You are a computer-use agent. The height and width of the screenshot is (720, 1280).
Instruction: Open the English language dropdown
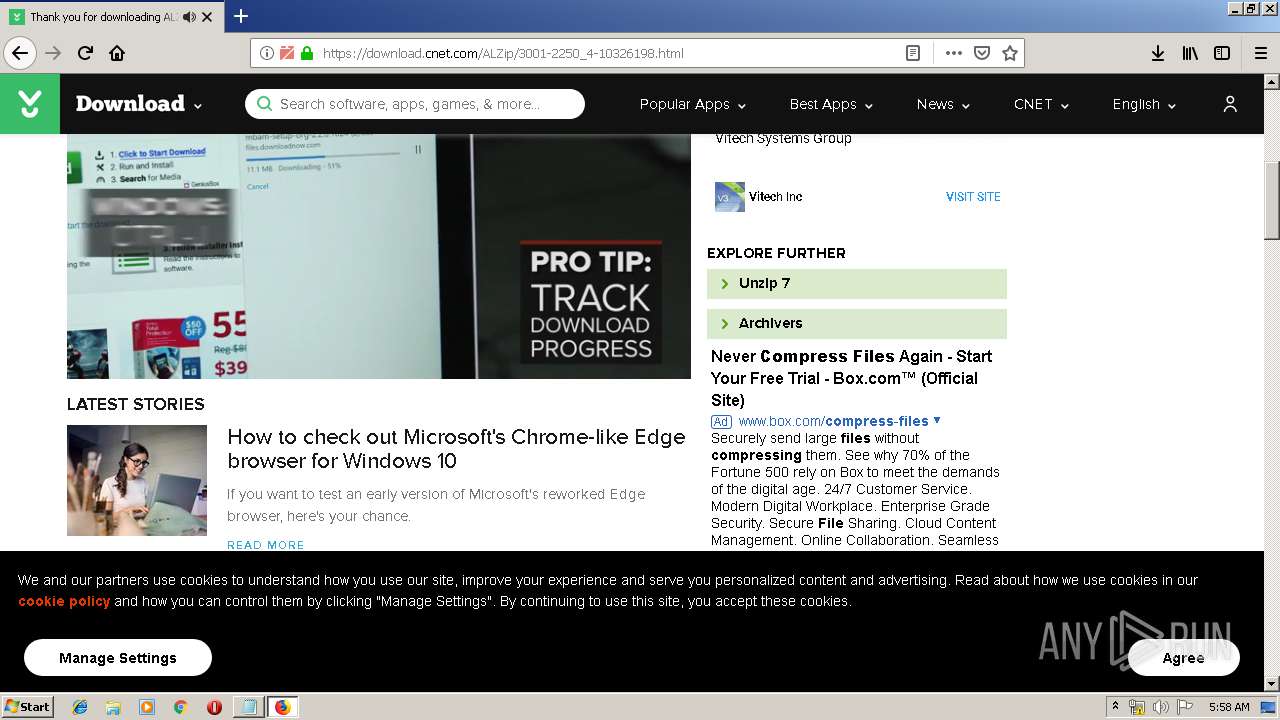(1144, 104)
